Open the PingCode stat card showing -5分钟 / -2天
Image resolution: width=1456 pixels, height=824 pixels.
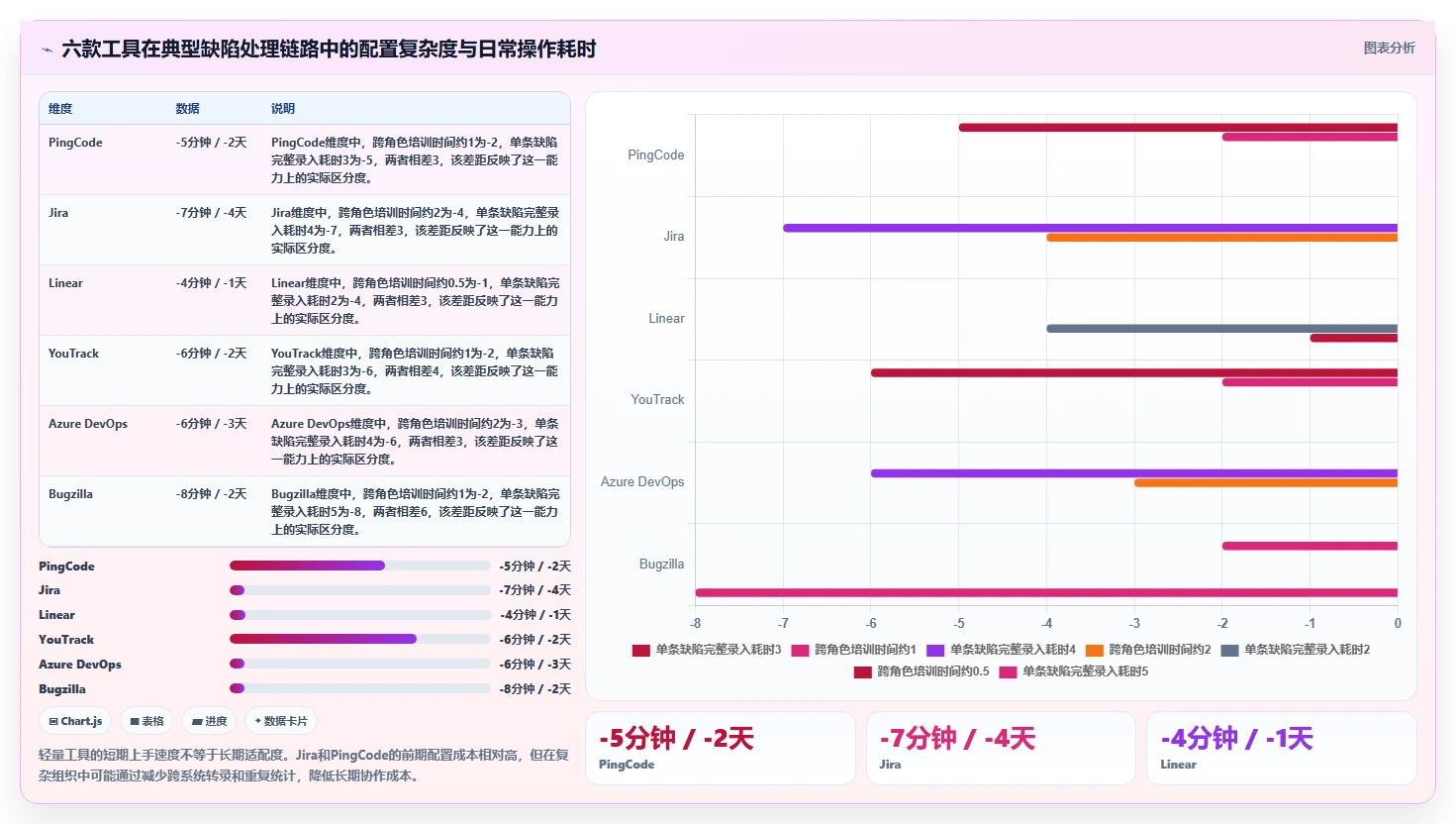click(x=721, y=748)
